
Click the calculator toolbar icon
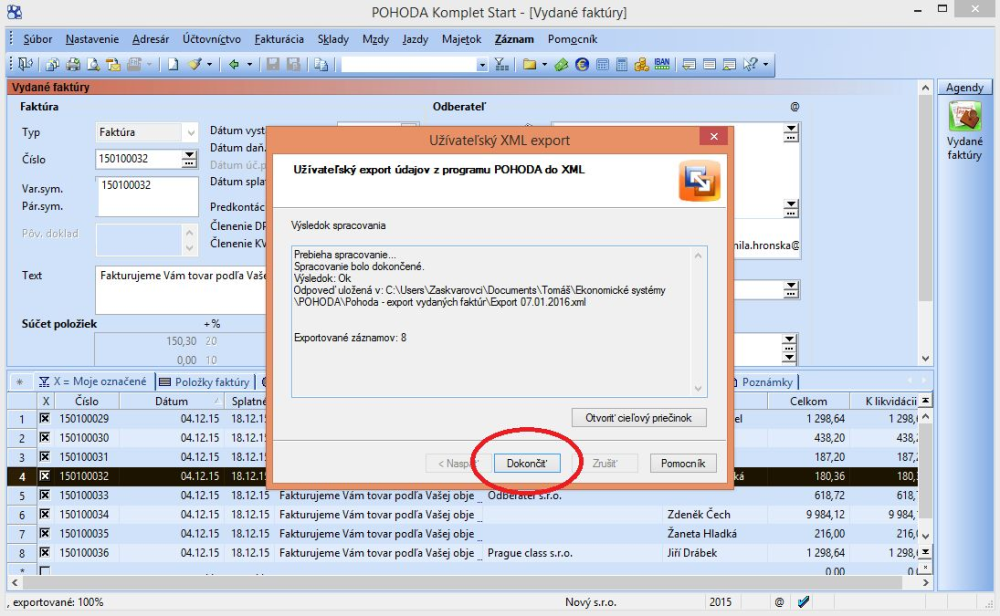[622, 64]
